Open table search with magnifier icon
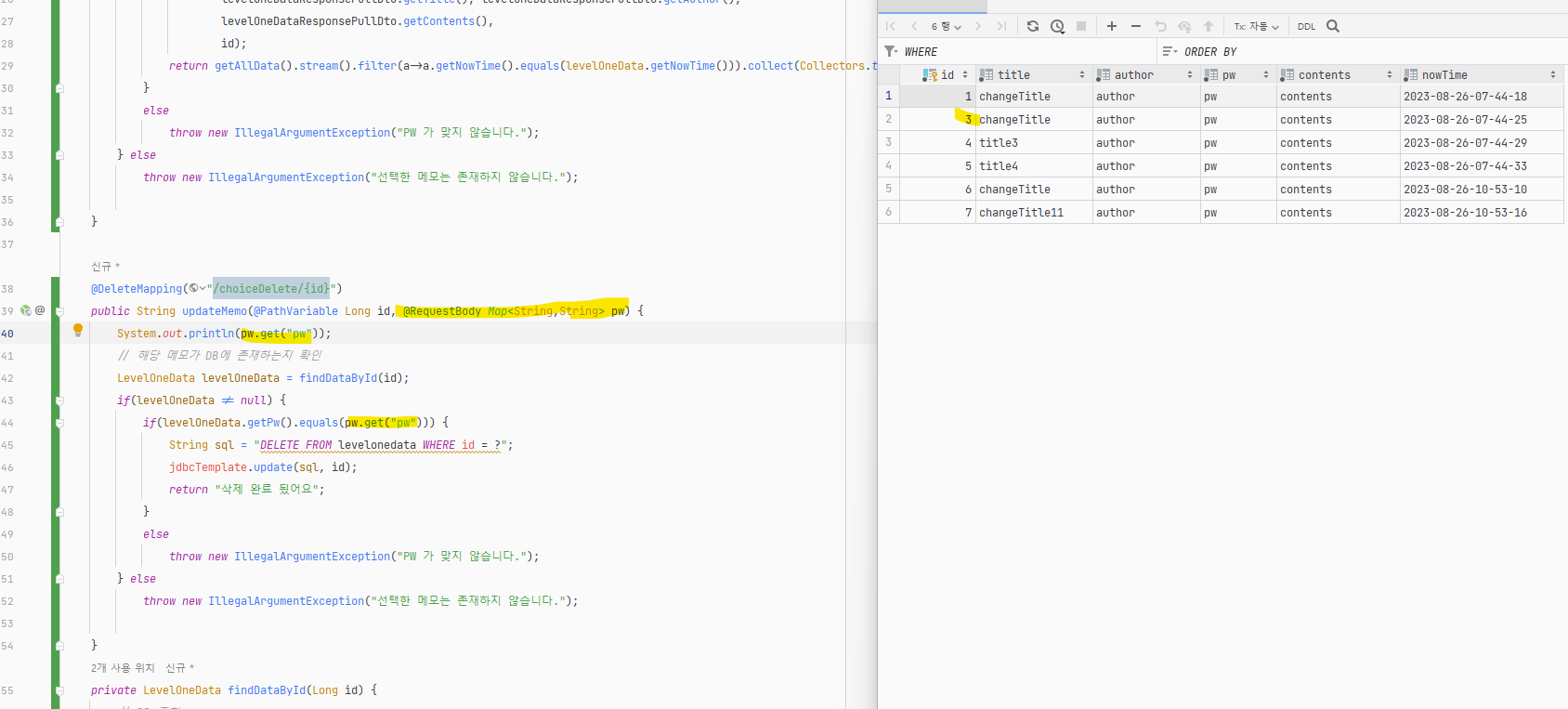This screenshot has height=709, width=1568. tap(1333, 26)
